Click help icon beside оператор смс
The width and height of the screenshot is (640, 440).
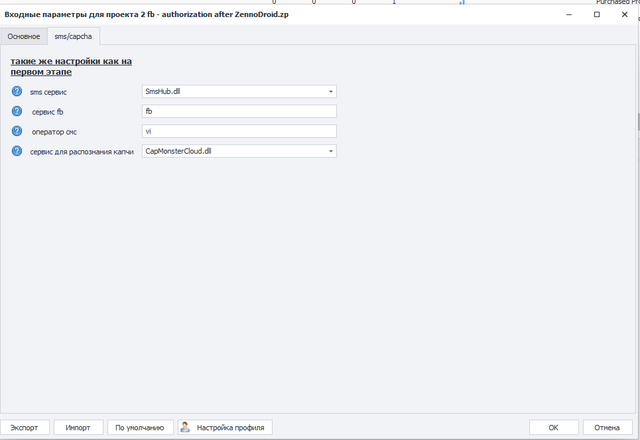pos(17,131)
